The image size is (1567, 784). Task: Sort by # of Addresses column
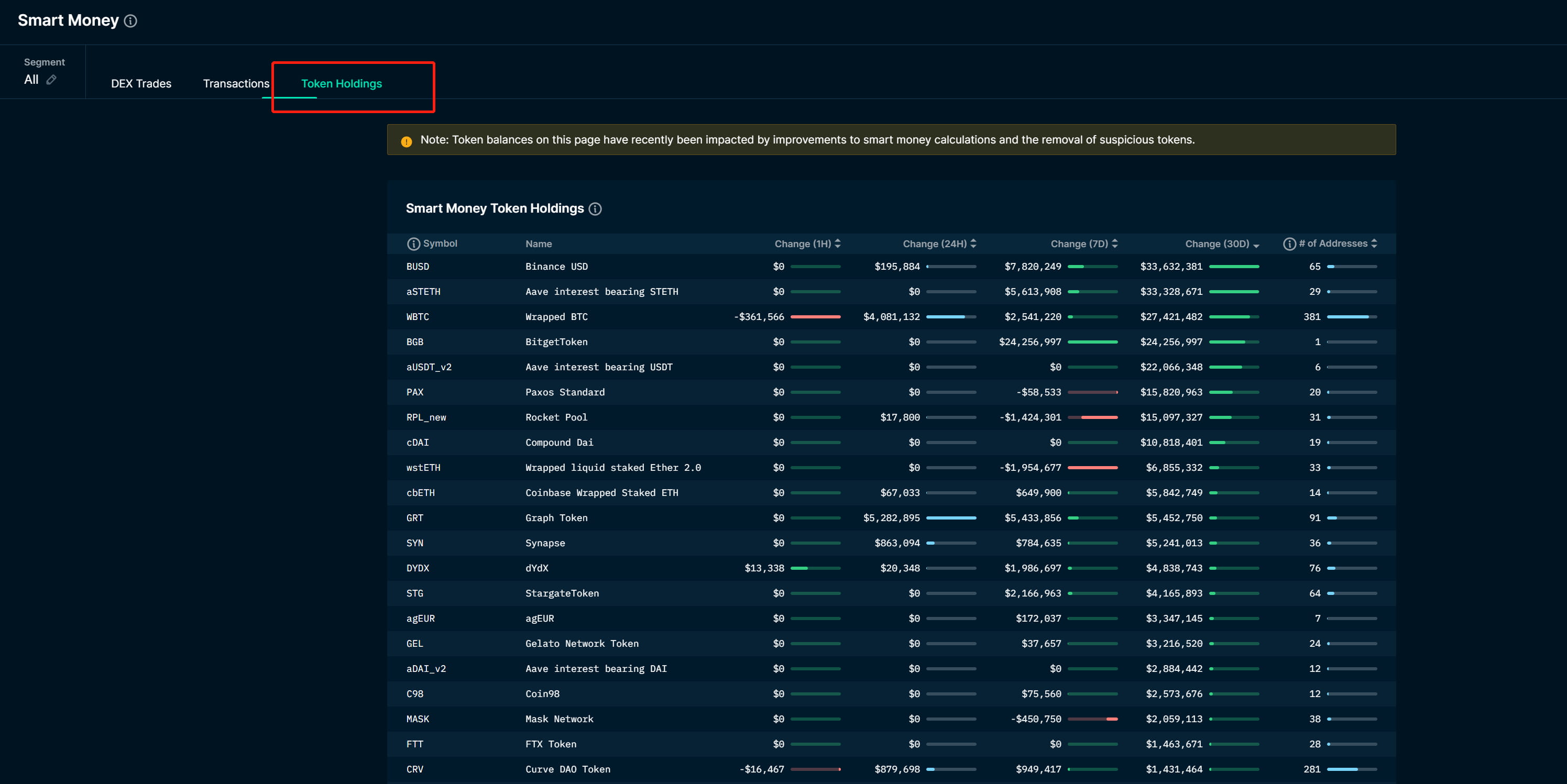1374,244
